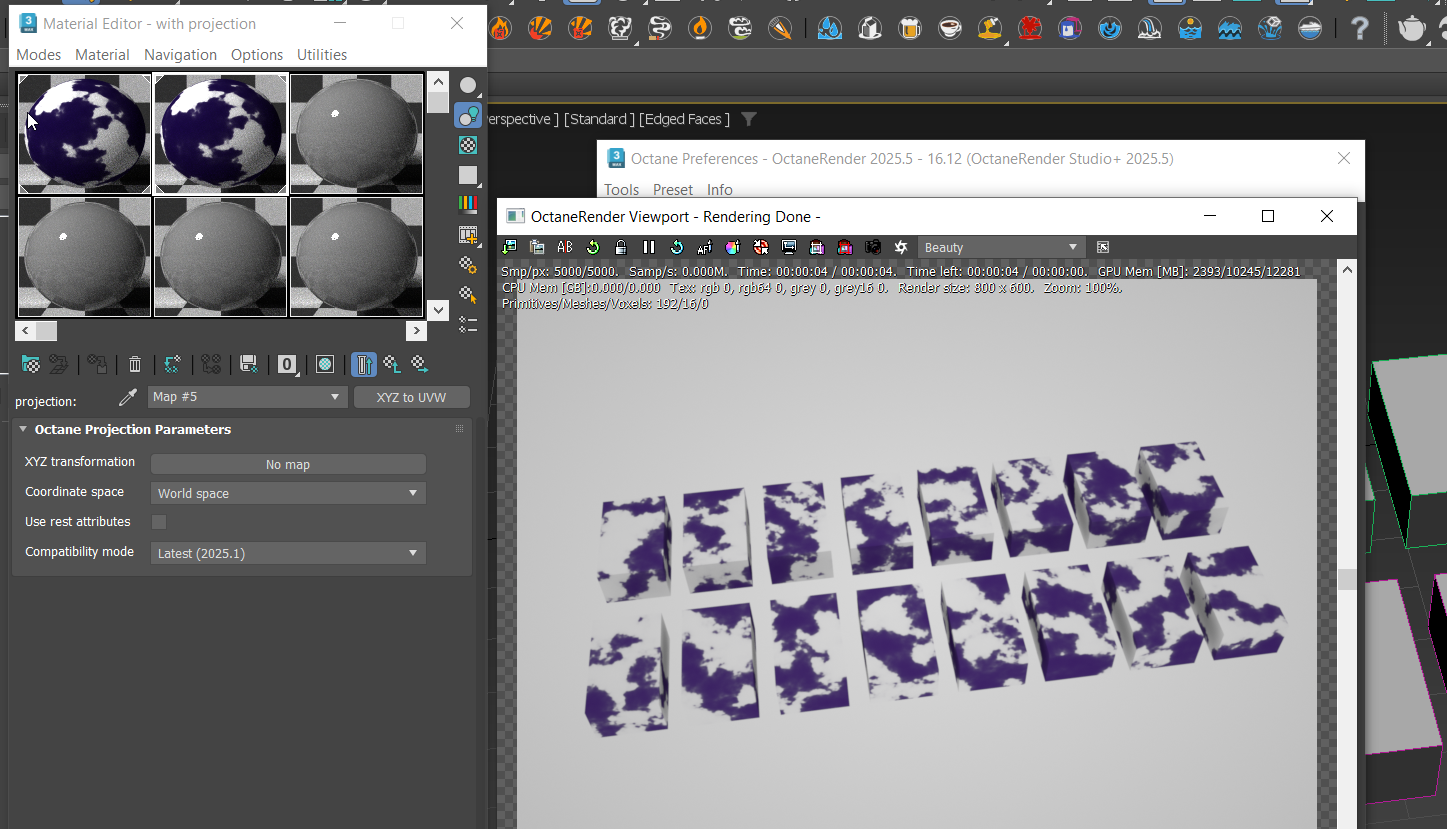Click the Delete (trash can) icon in Material Editor

(x=135, y=365)
